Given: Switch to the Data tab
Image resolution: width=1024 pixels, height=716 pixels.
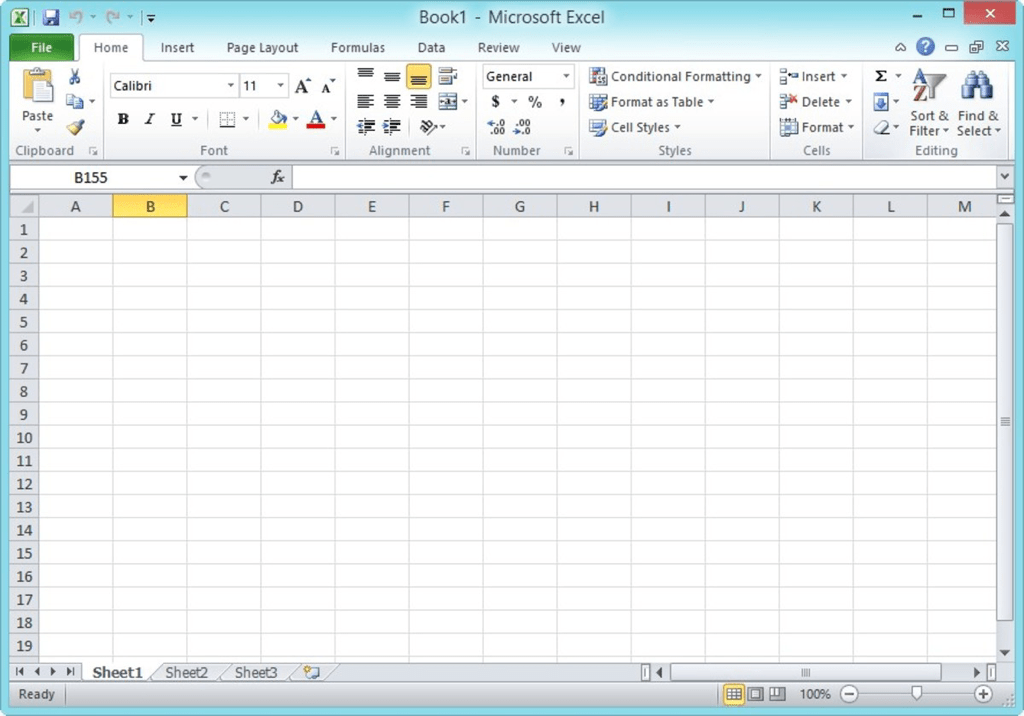Looking at the screenshot, I should click(x=431, y=48).
